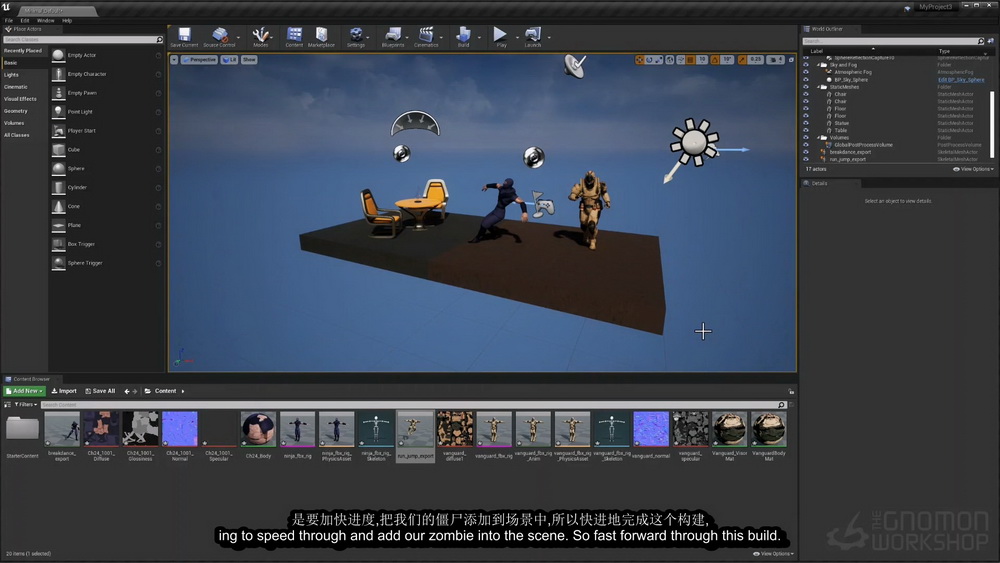Open World Outliner View Options dropdown
1000x563 pixels.
coord(973,169)
